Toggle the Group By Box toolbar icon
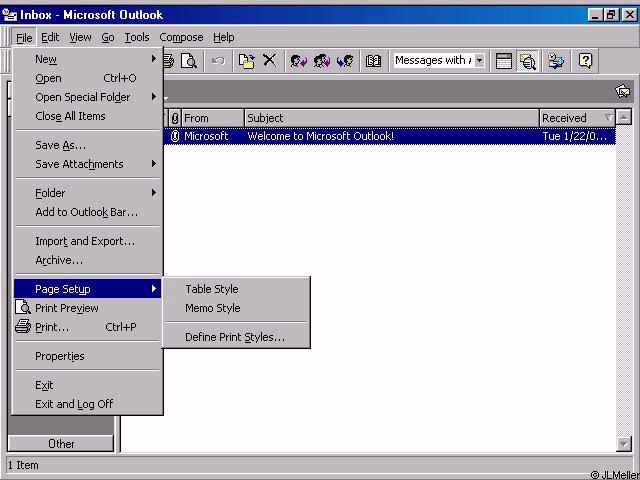Image resolution: width=640 pixels, height=480 pixels. 504,61
